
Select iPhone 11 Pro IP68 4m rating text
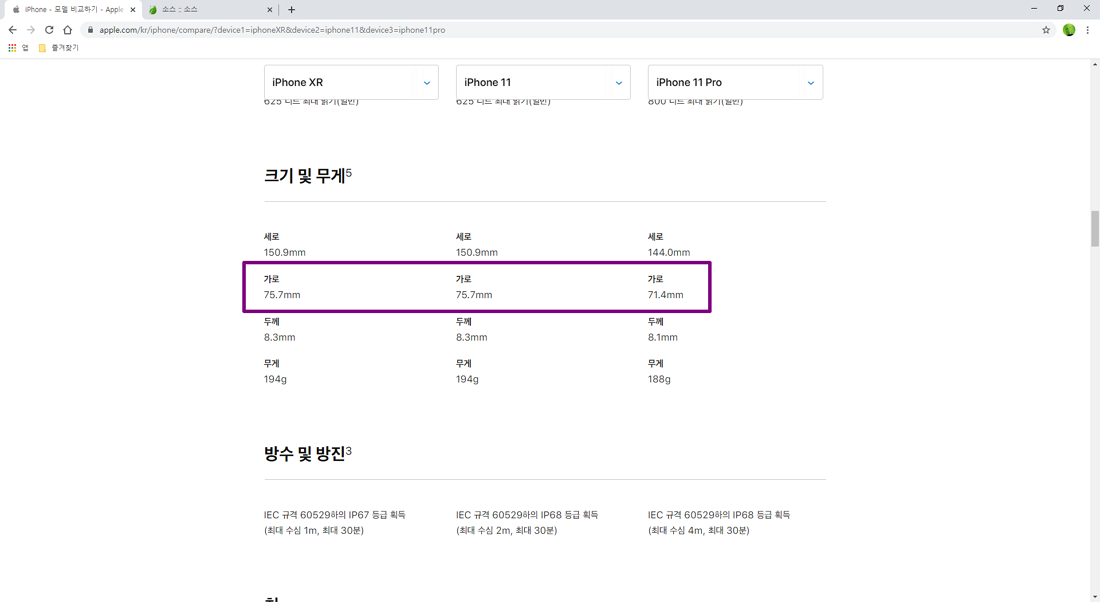(719, 522)
